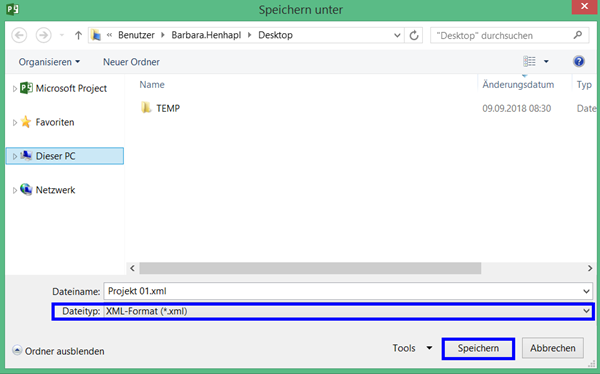Click Desktop in the address path
Screen dimensions: 600x374
tap(275, 35)
